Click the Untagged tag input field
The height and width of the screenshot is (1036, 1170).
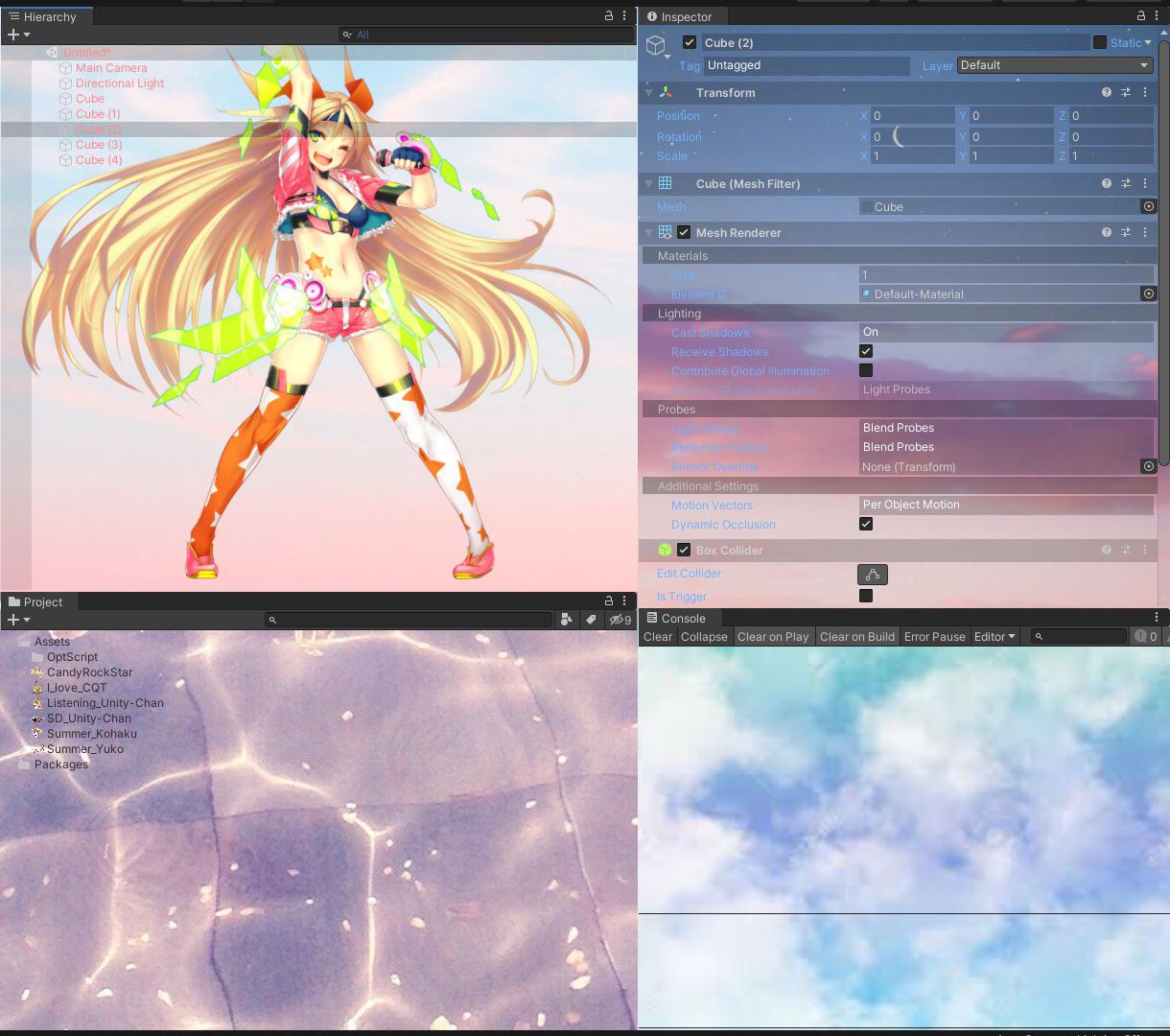(806, 65)
